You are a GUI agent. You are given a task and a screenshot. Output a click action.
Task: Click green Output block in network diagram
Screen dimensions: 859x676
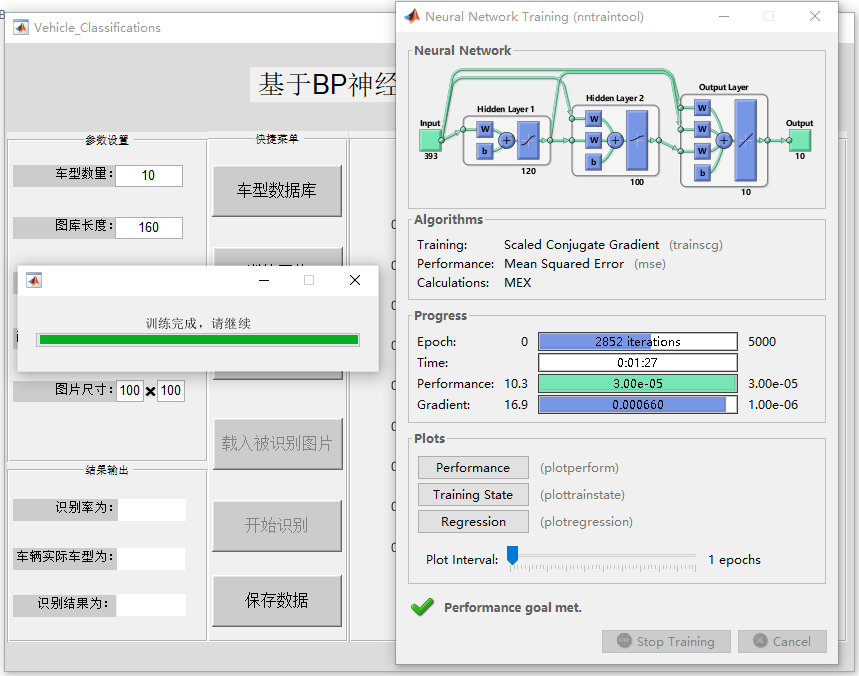click(800, 140)
